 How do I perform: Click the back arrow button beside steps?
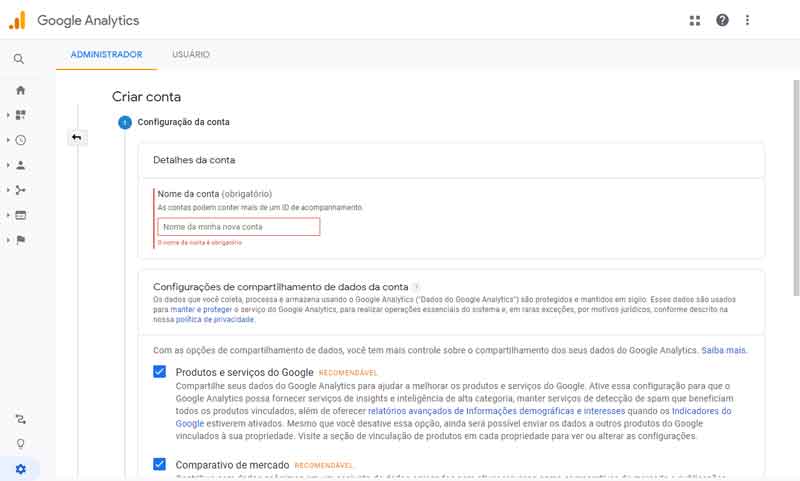pyautogui.click(x=77, y=137)
